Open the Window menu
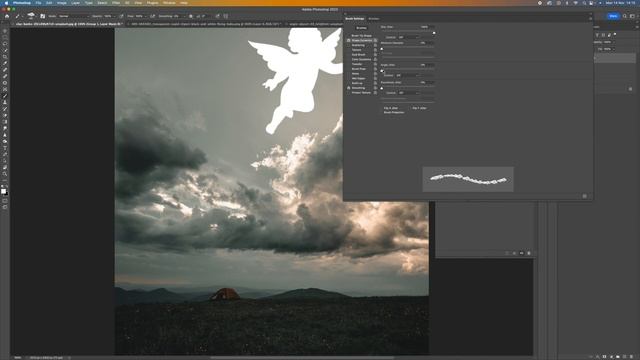Image resolution: width=640 pixels, height=360 pixels. (x=169, y=2)
